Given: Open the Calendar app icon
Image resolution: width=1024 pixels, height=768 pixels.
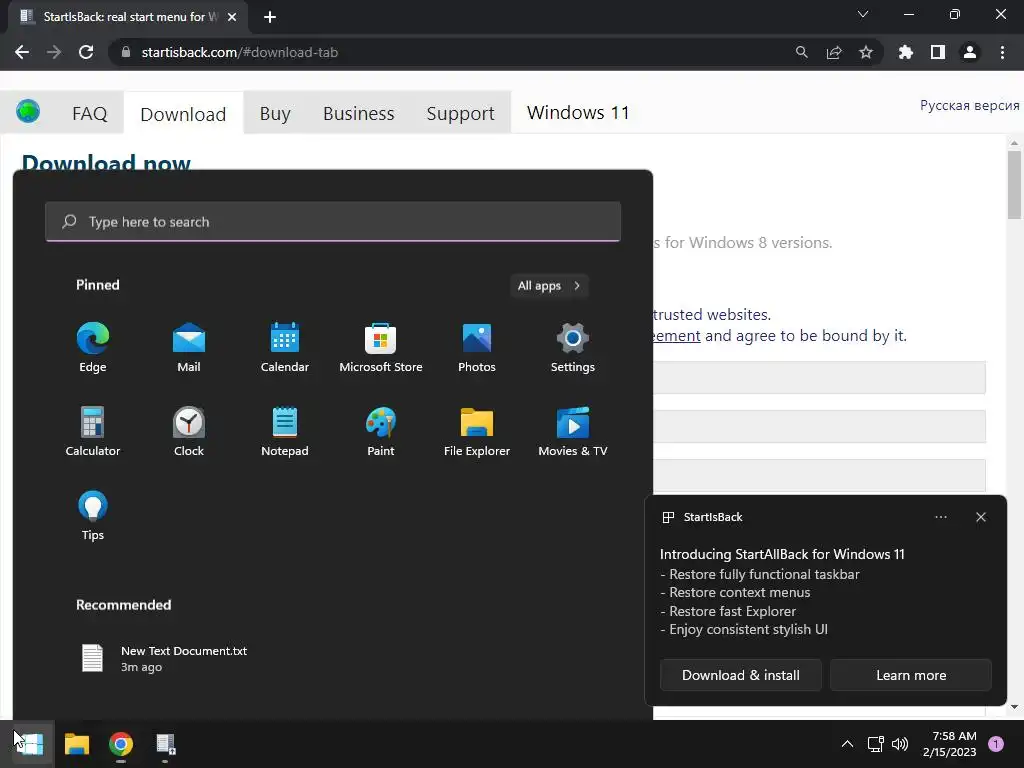Looking at the screenshot, I should (x=285, y=347).
